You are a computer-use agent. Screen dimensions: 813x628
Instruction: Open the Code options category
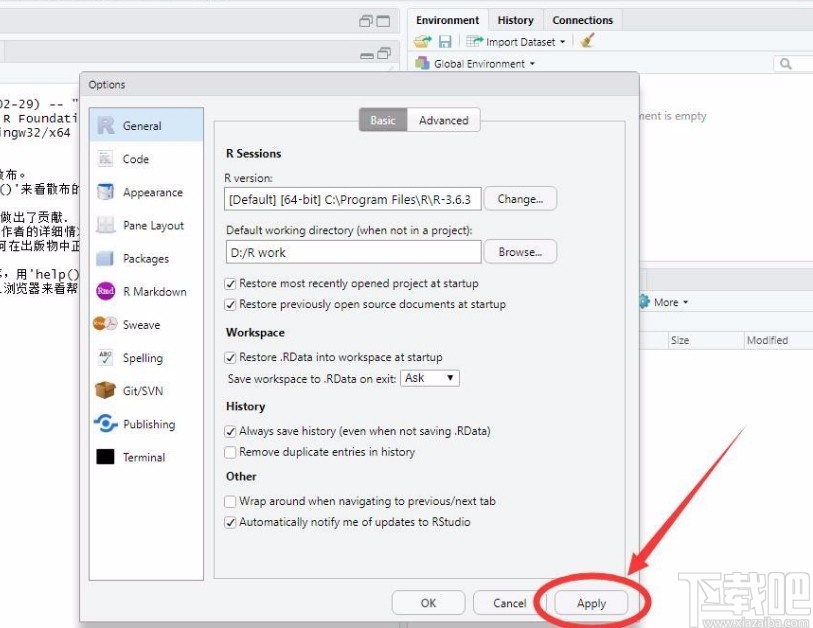[x=146, y=159]
